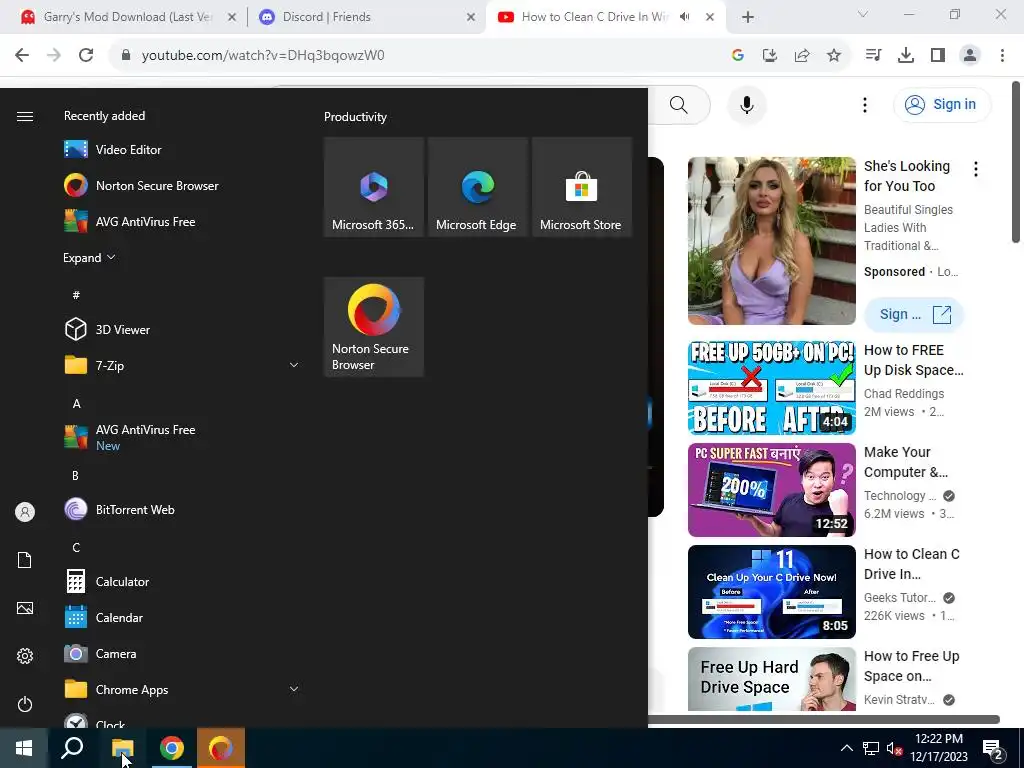
Task: Open the tab search dropdown chevron
Action: 863,14
